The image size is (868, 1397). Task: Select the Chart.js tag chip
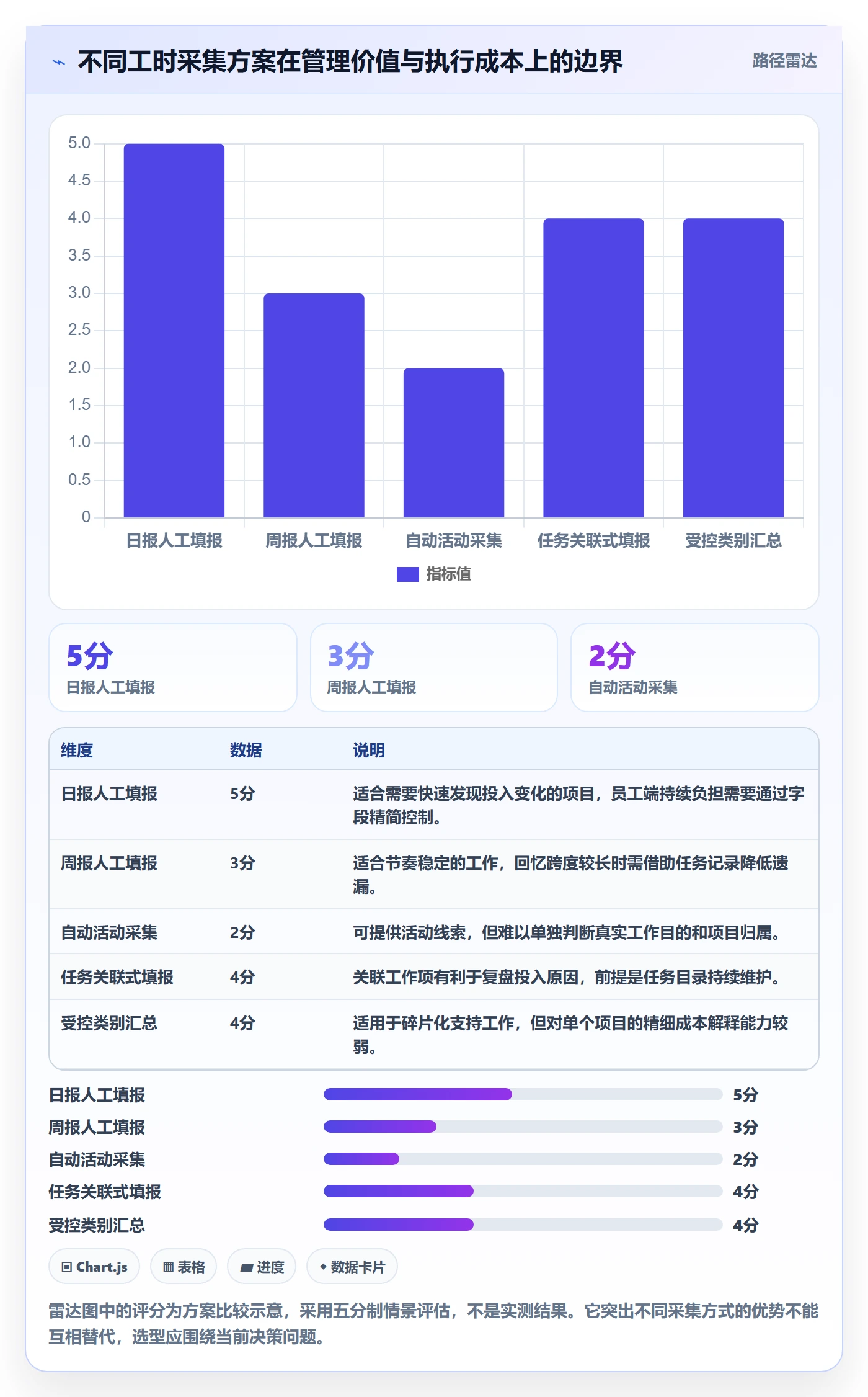[94, 1267]
